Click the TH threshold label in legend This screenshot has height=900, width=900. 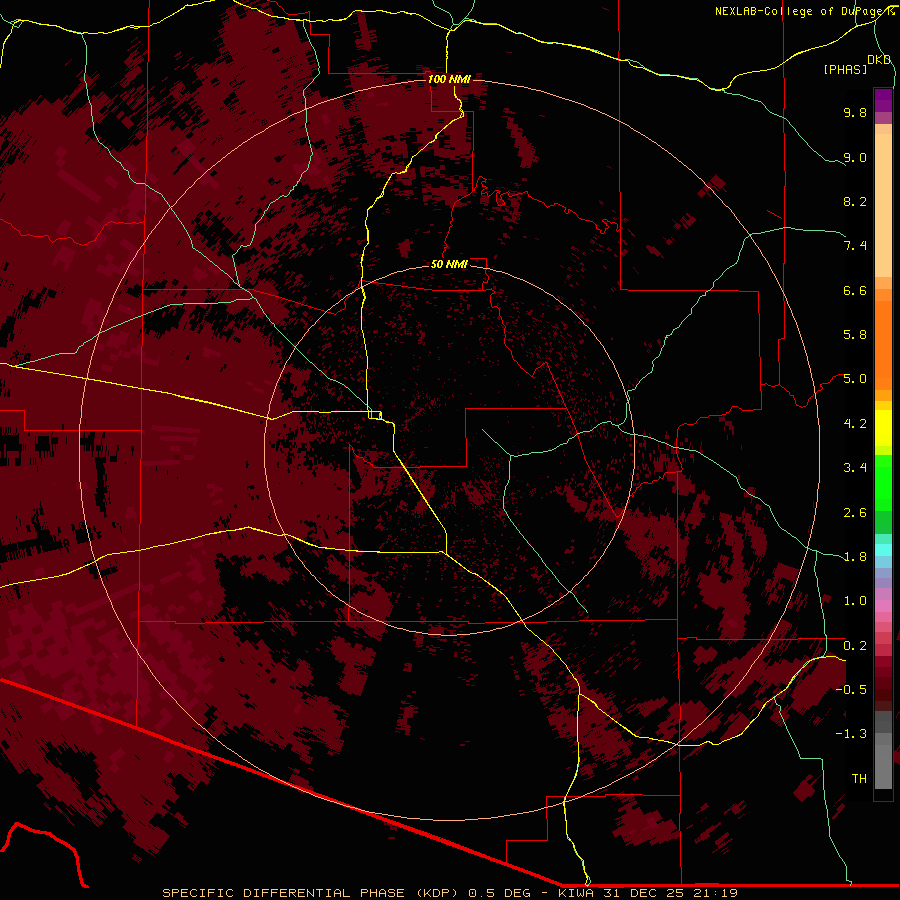pyautogui.click(x=859, y=779)
